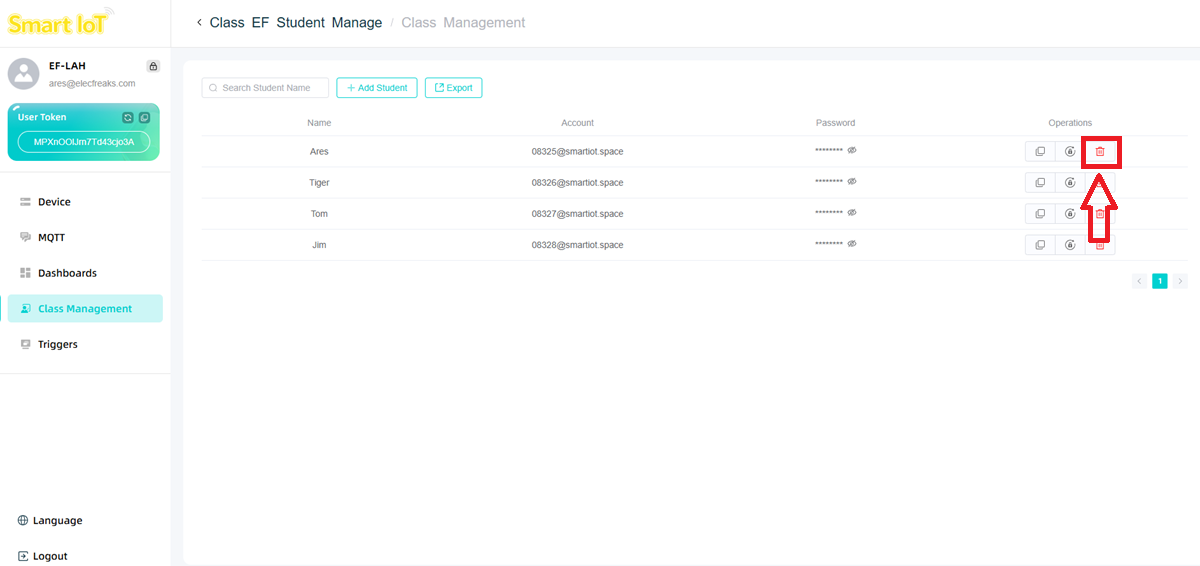Reset password for student Ares

[x=1070, y=152]
